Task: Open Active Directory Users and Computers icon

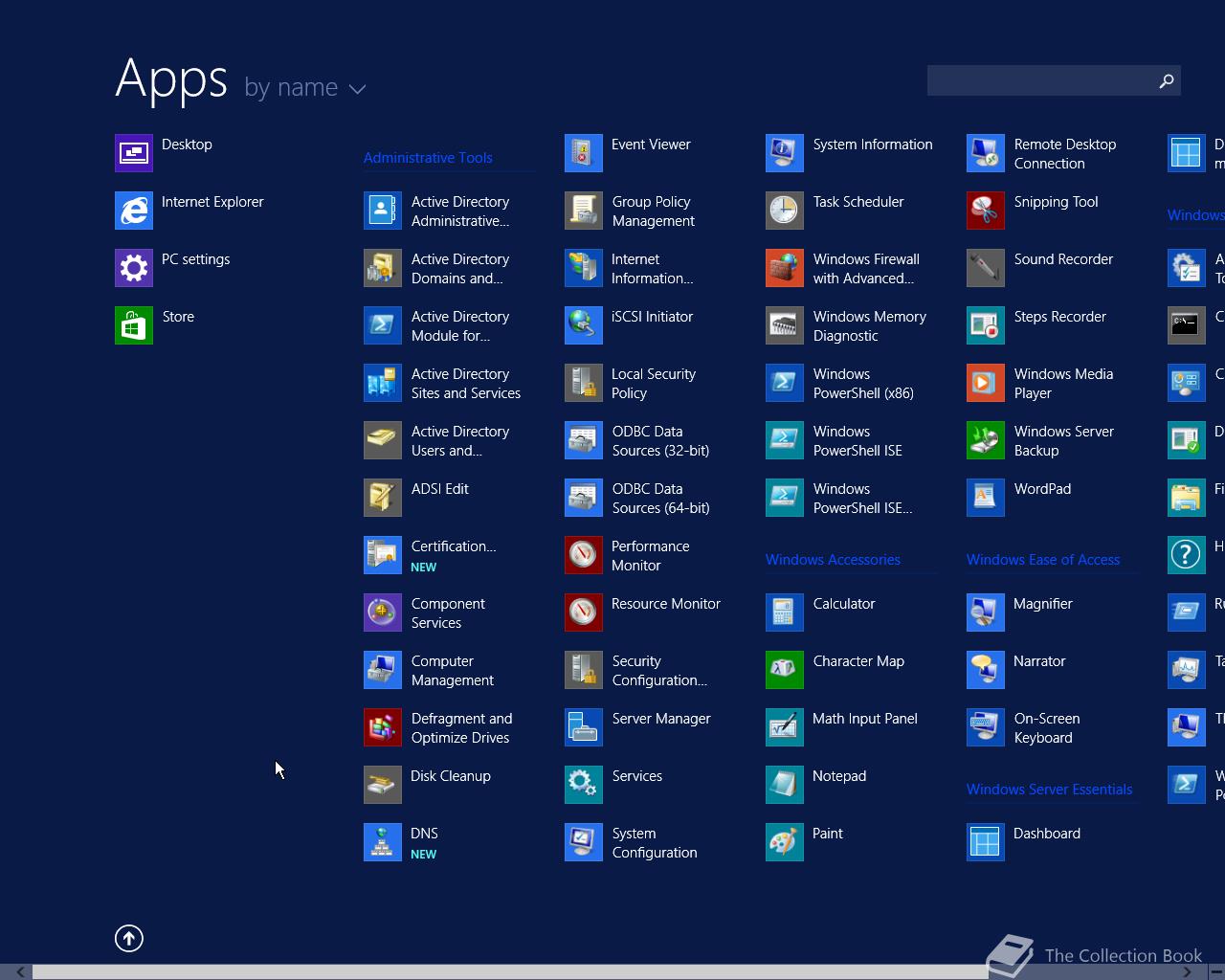Action: (x=383, y=440)
